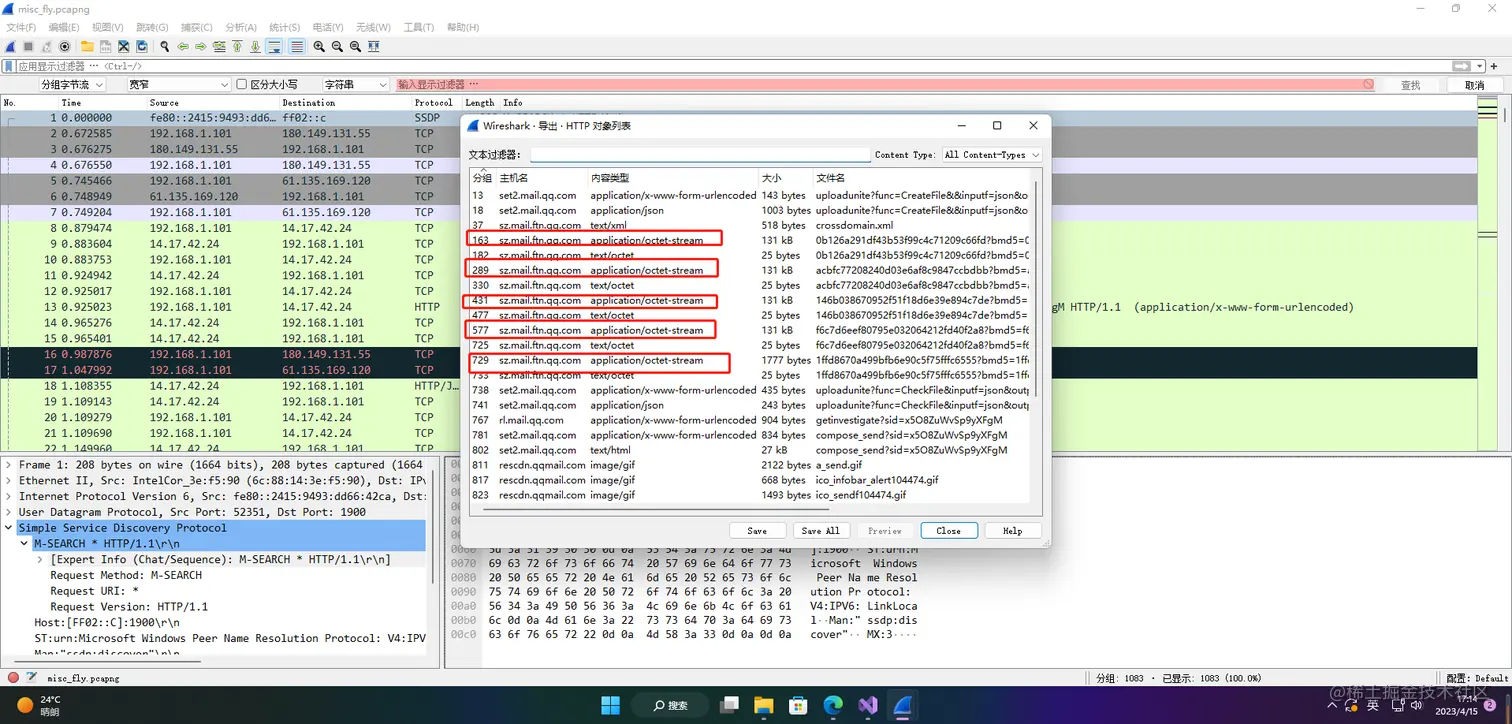The width and height of the screenshot is (1512, 724).
Task: Open the 工具(T) menu
Action: (419, 27)
